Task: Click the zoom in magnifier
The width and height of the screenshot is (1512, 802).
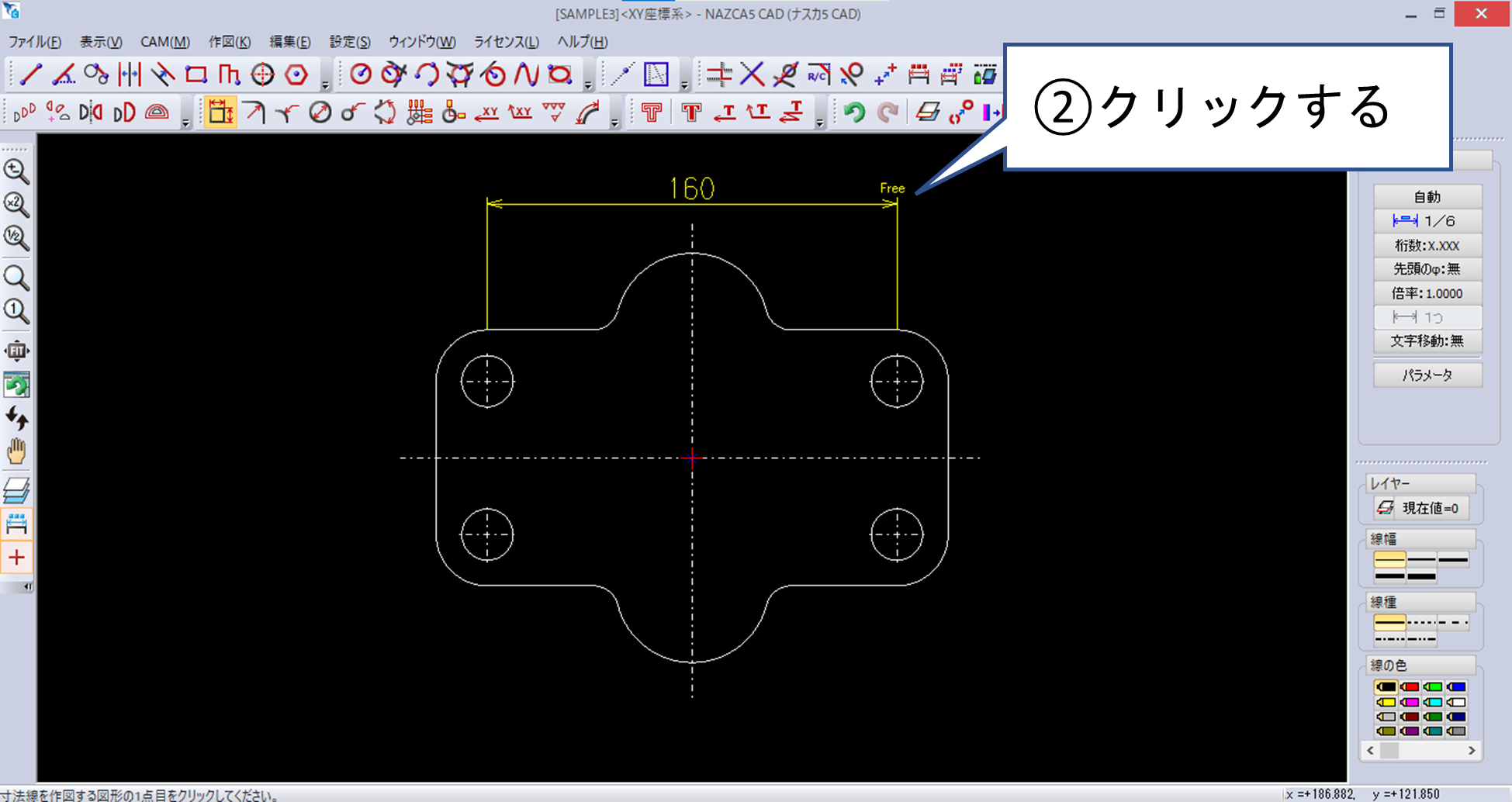Action: point(16,171)
